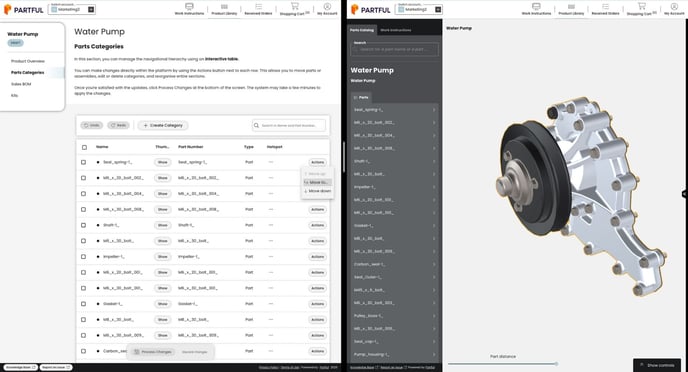688x372 pixels.
Task: Click Report an issue button in left footer
Action: 56,367
